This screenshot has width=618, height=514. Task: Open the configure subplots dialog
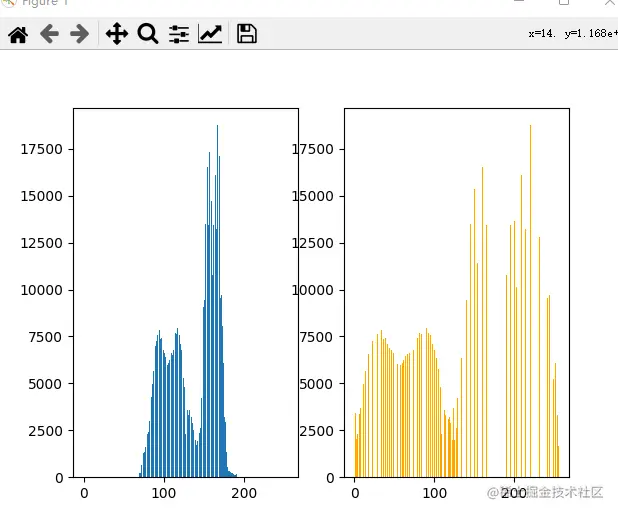click(179, 34)
